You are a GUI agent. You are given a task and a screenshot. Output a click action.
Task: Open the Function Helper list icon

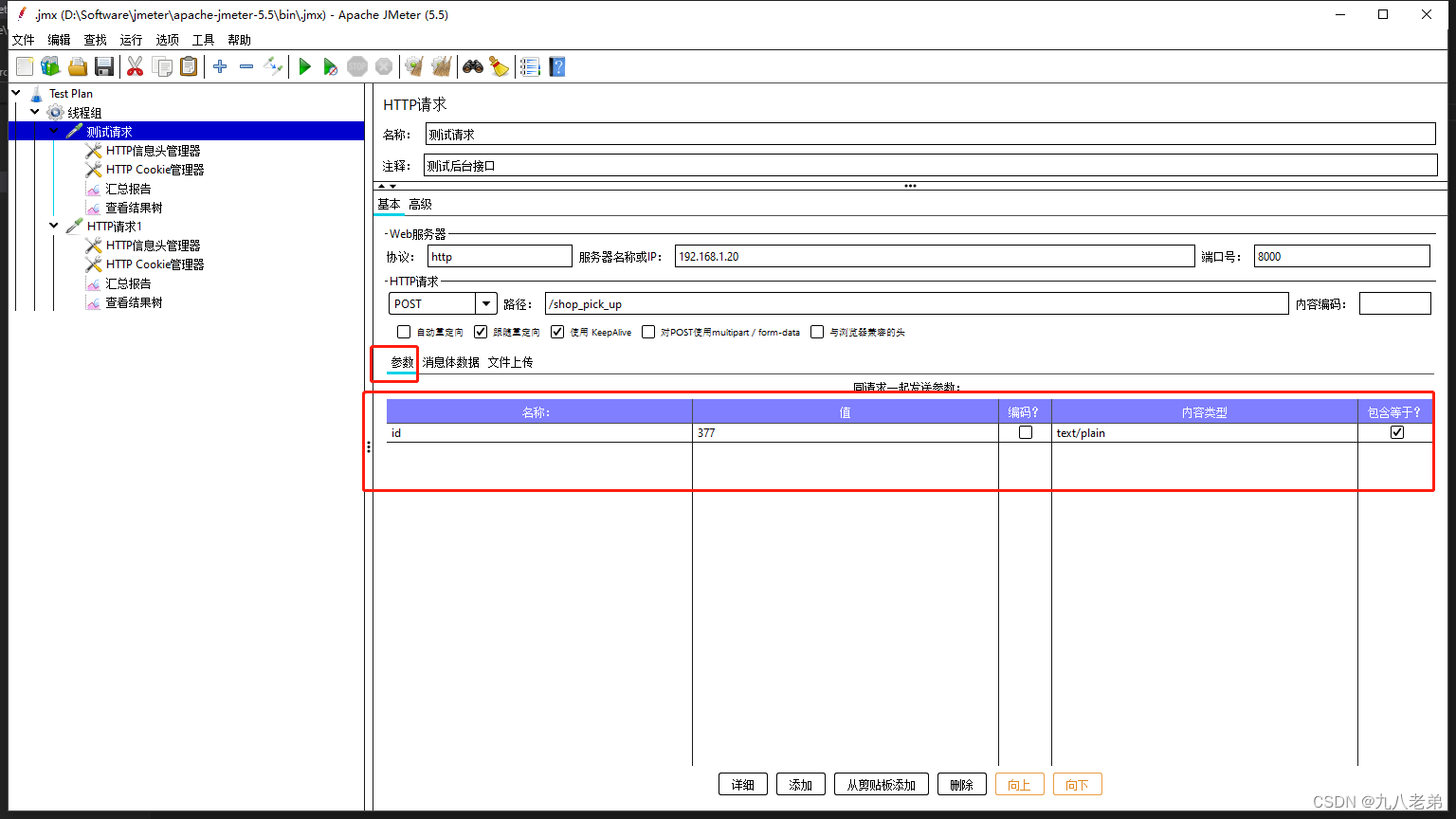(x=530, y=66)
